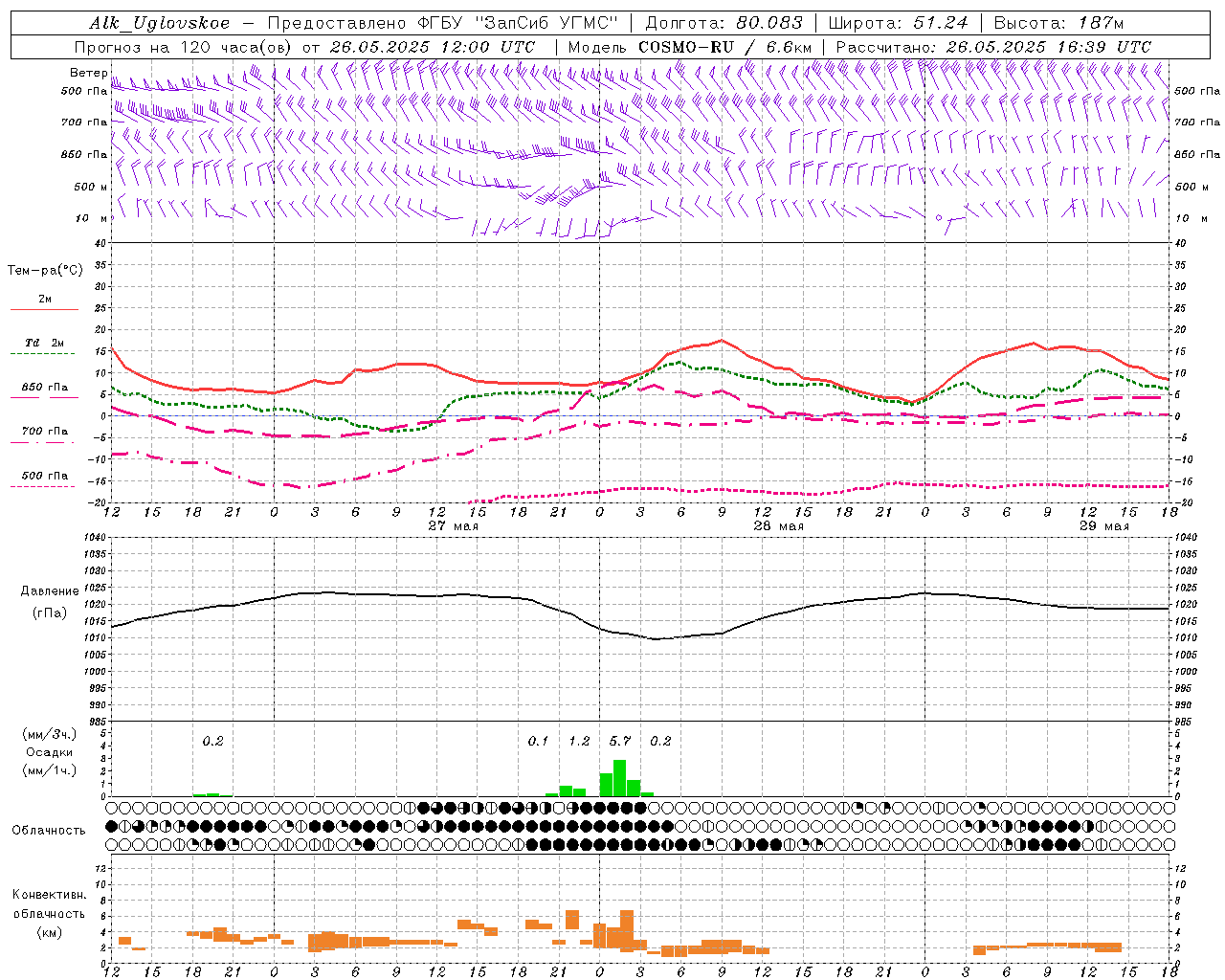Image resolution: width=1225 pixels, height=980 pixels.
Task: Click the "Тем-ра(°C)" temperature panel label
Action: coord(45,271)
